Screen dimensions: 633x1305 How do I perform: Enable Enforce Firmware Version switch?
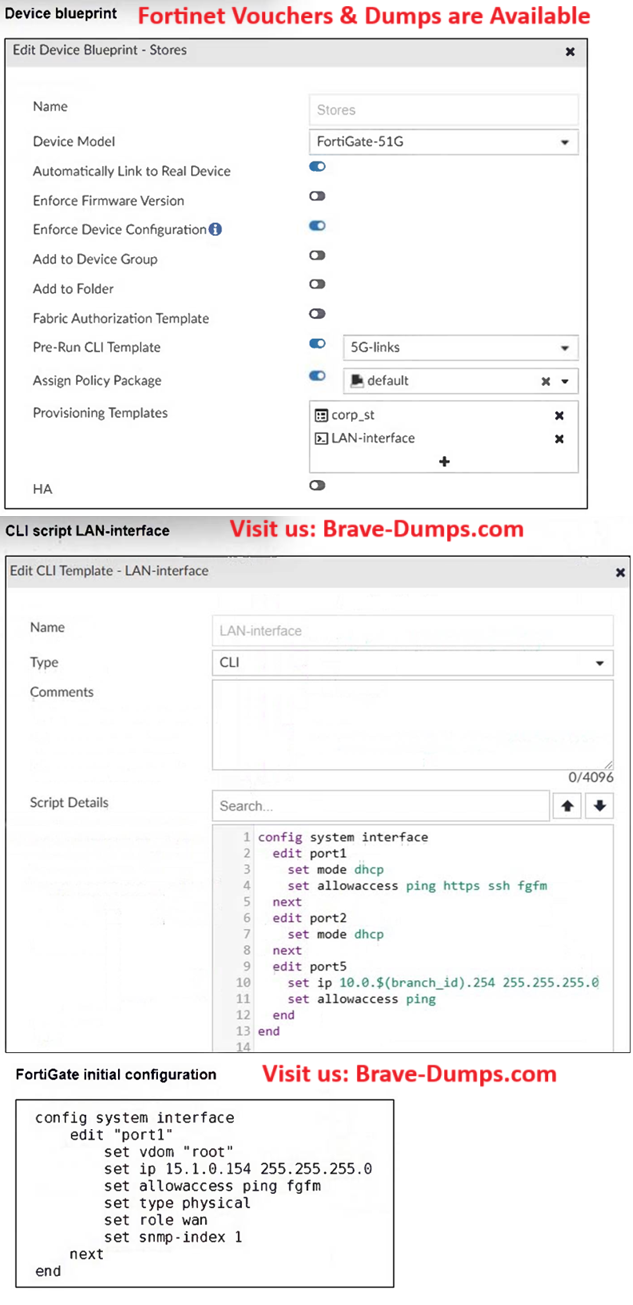[x=317, y=197]
